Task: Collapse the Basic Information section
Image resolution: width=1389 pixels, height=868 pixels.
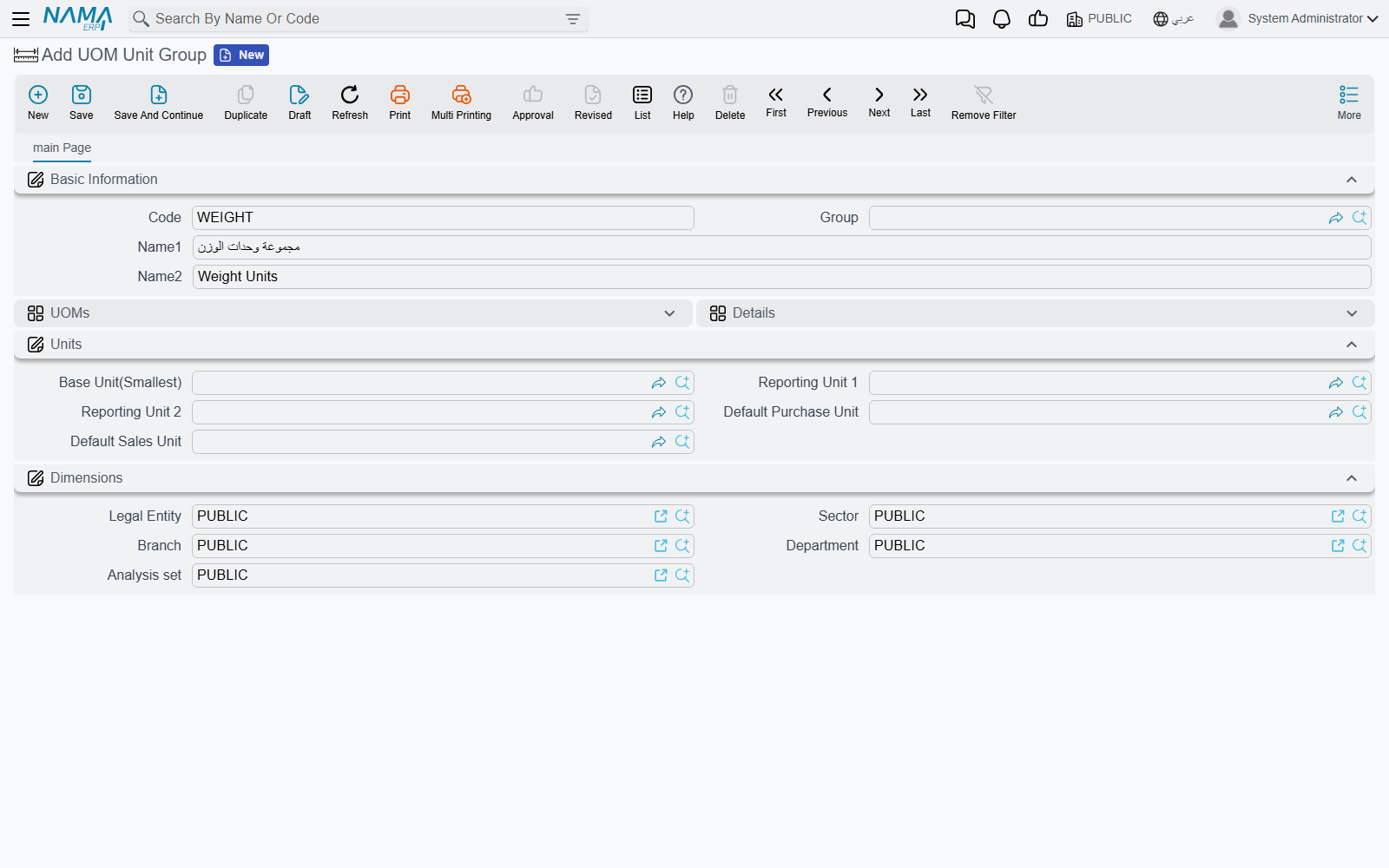Action: [x=1352, y=180]
